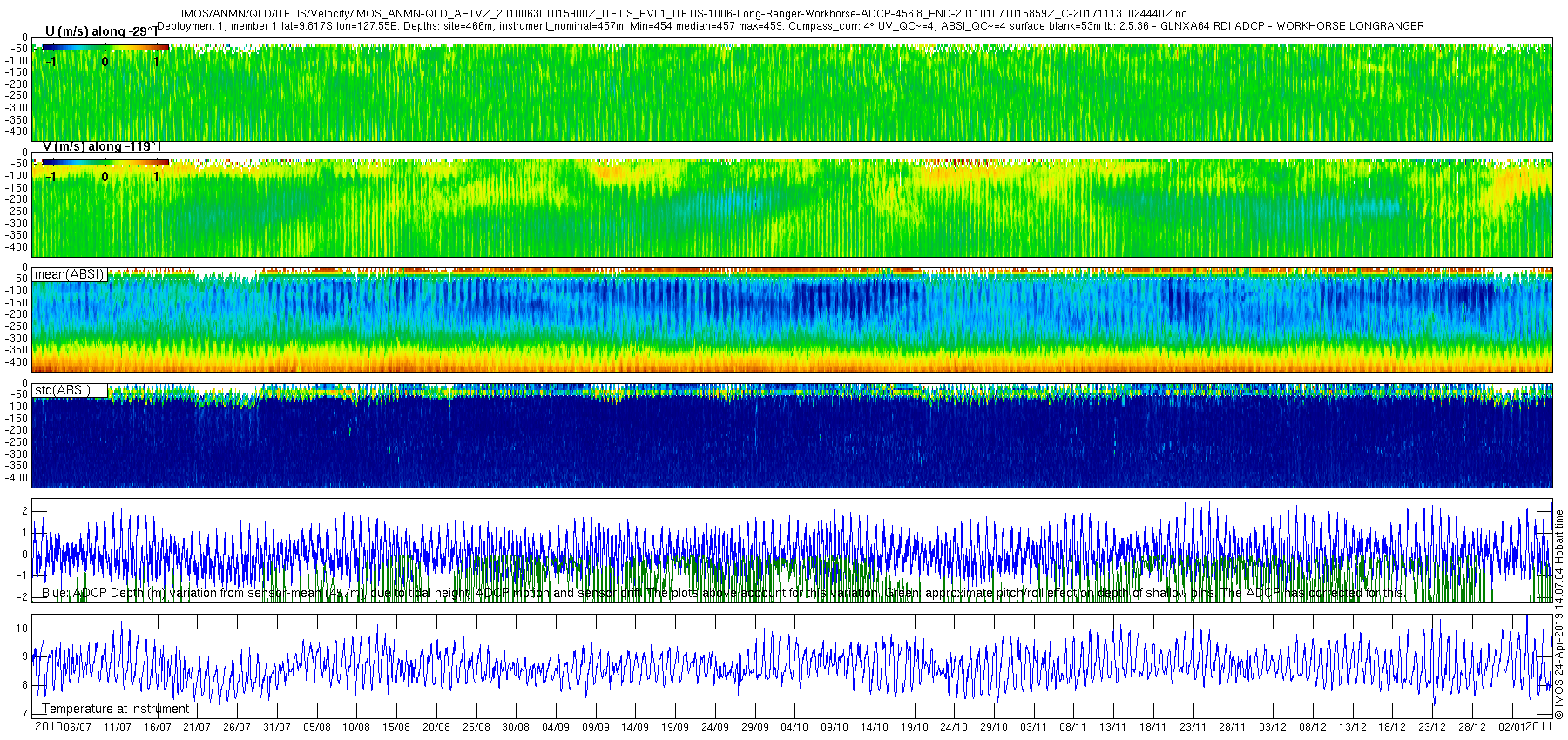Click the 23/11 date tick

(1193, 727)
